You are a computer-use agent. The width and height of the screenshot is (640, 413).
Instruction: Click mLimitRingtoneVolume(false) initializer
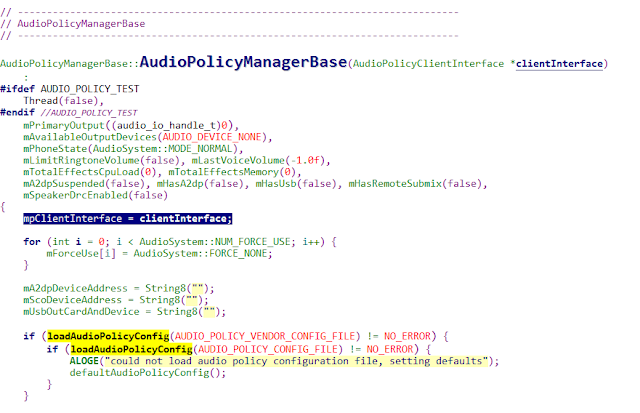point(104,160)
